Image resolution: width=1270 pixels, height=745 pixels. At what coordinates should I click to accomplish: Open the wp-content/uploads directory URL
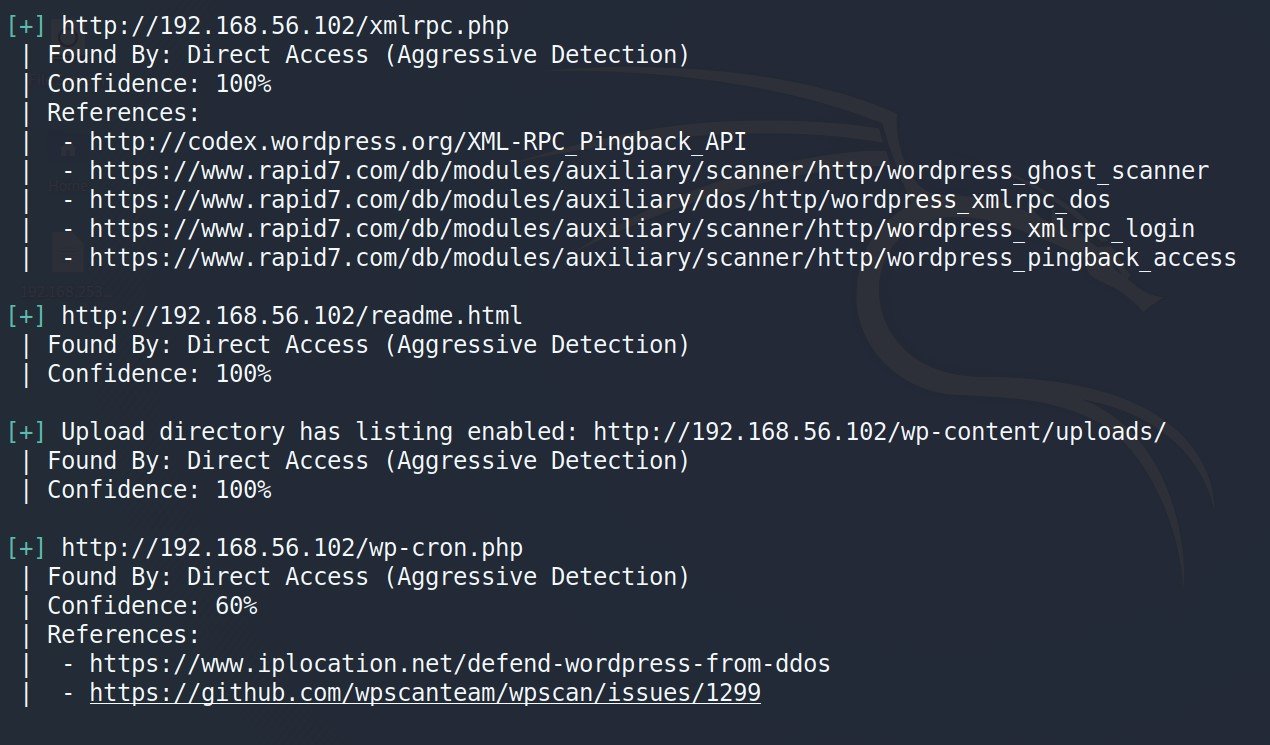(x=880, y=432)
